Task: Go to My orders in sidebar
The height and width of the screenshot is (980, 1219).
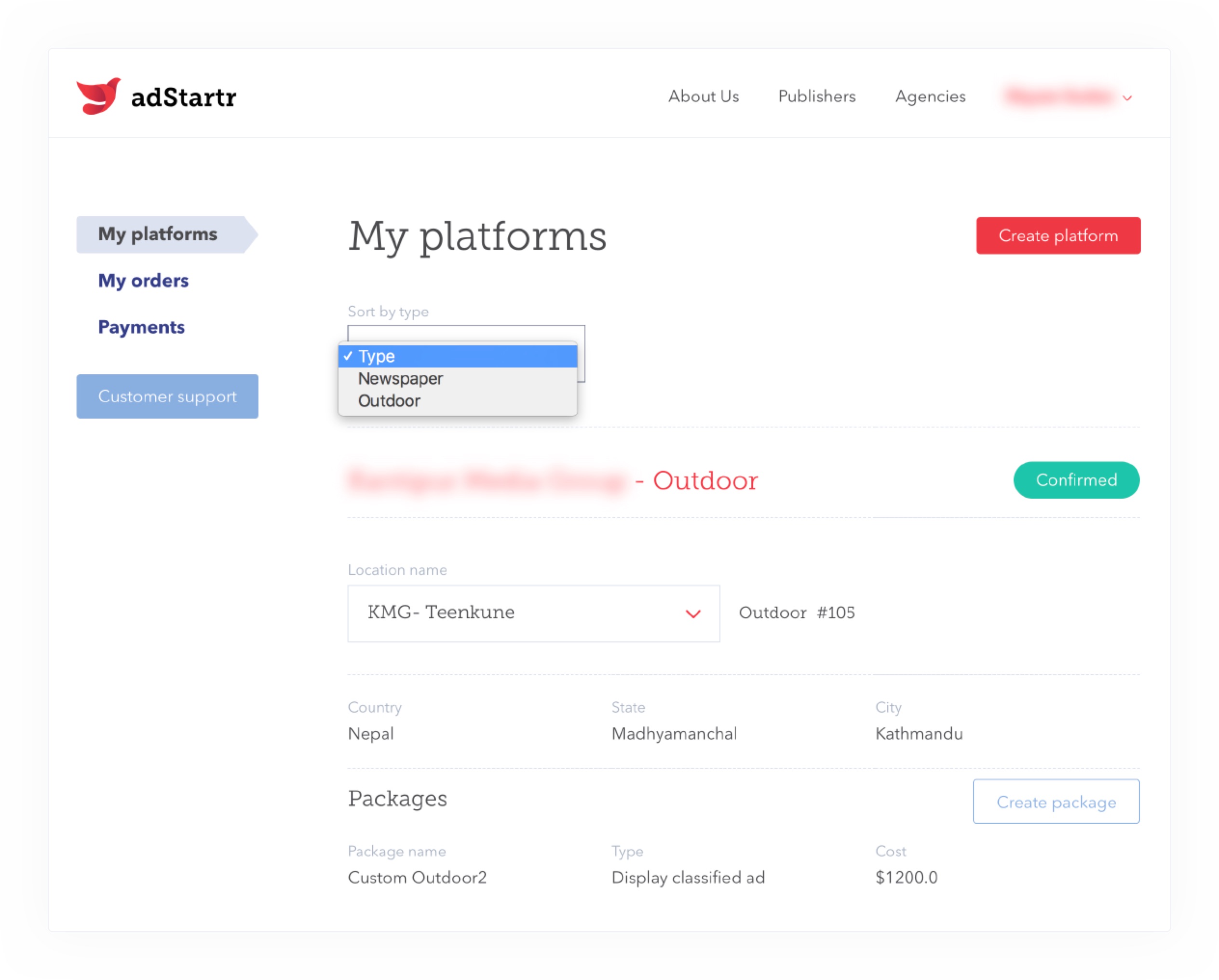Action: 143,281
